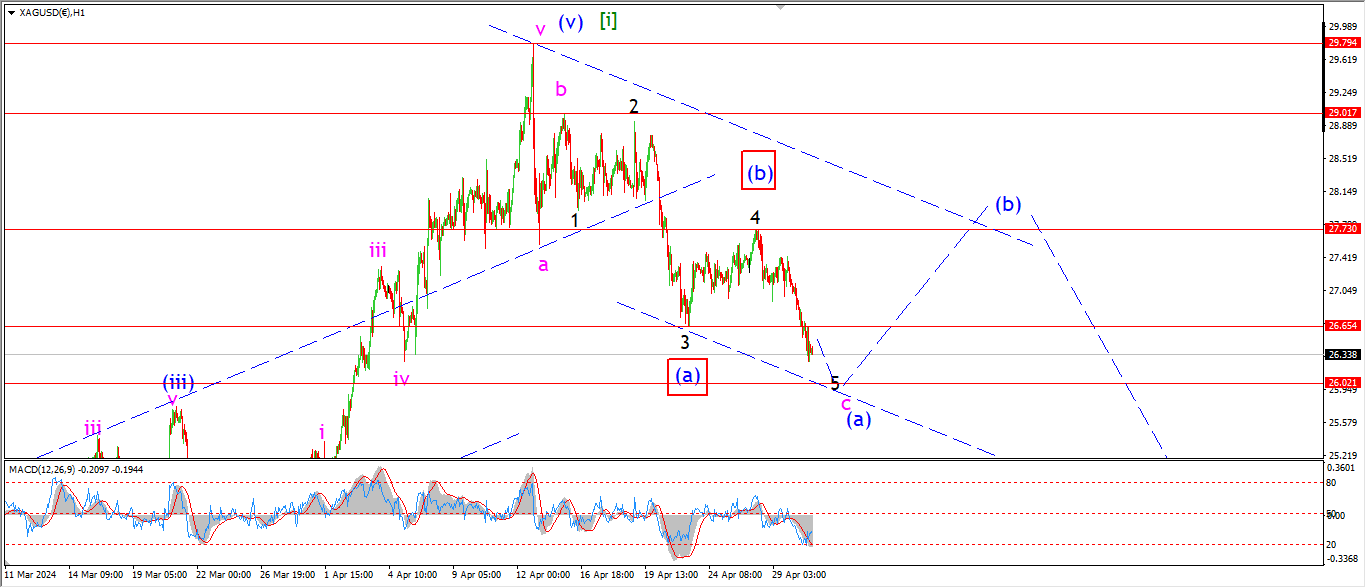This screenshot has width=1366, height=588.
Task: Click the 29.794 red price tag
Action: (x=1341, y=43)
